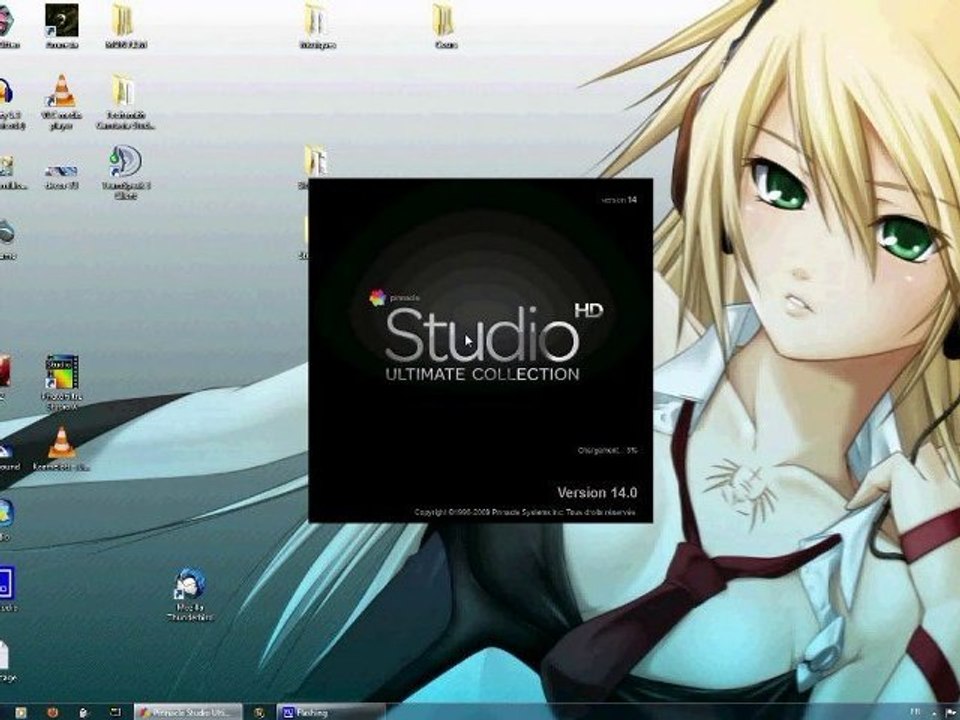This screenshot has width=960, height=720.
Task: Click the Studio HD logo on the splash
Action: (x=493, y=332)
